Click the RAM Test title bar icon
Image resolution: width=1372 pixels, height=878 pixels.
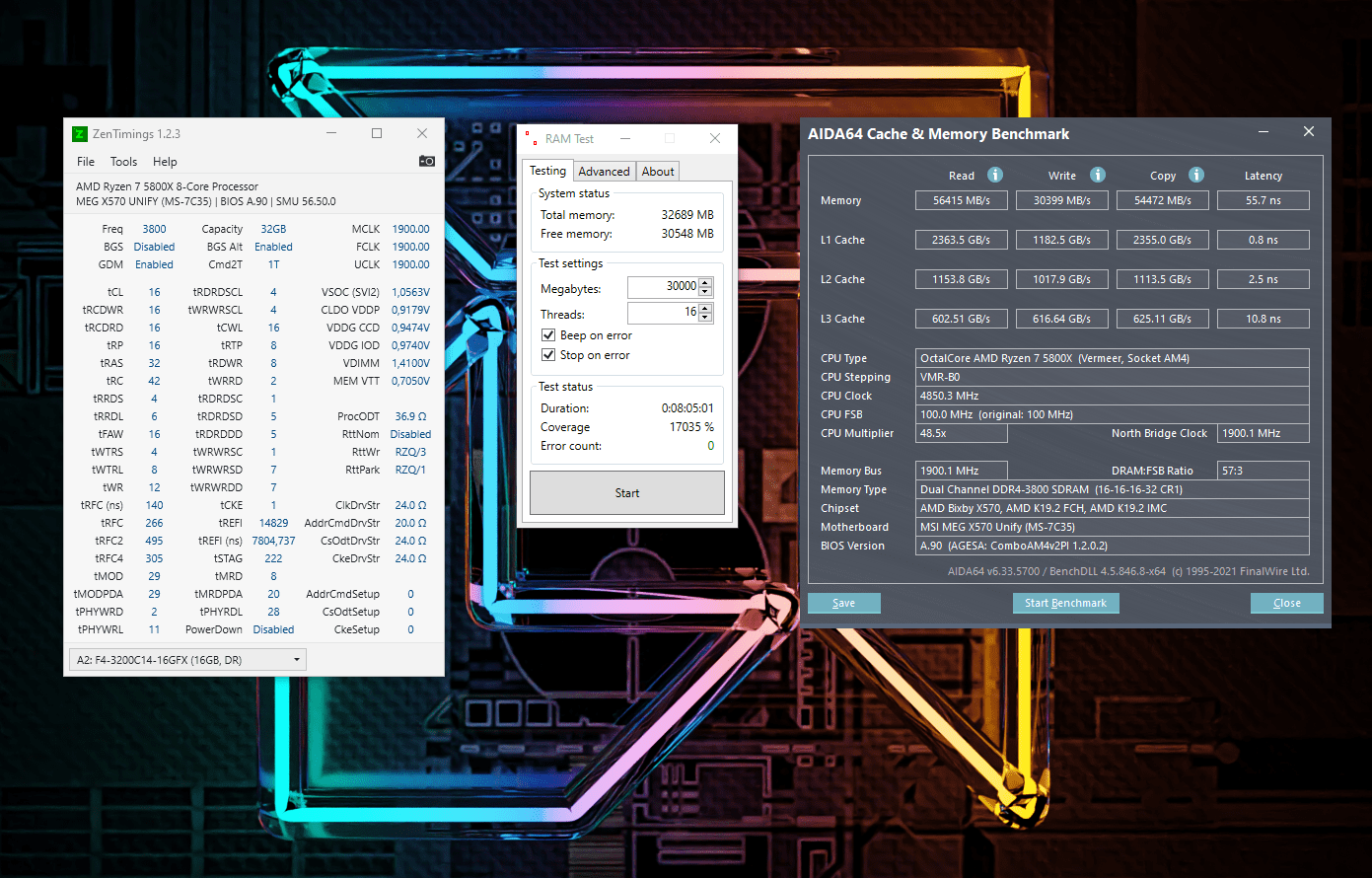tap(531, 139)
